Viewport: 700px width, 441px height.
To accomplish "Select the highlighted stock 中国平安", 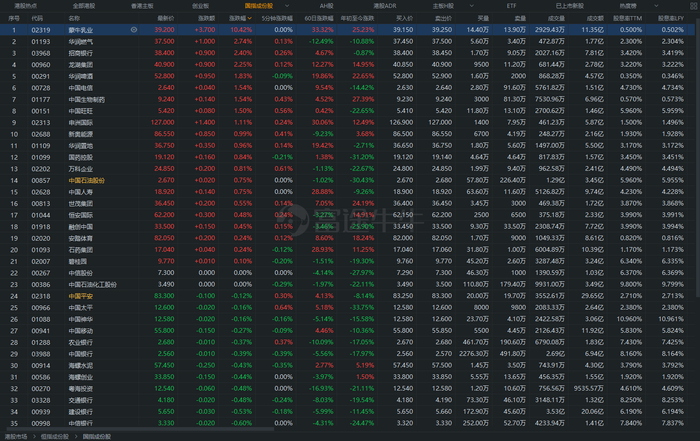I will 81,296.
